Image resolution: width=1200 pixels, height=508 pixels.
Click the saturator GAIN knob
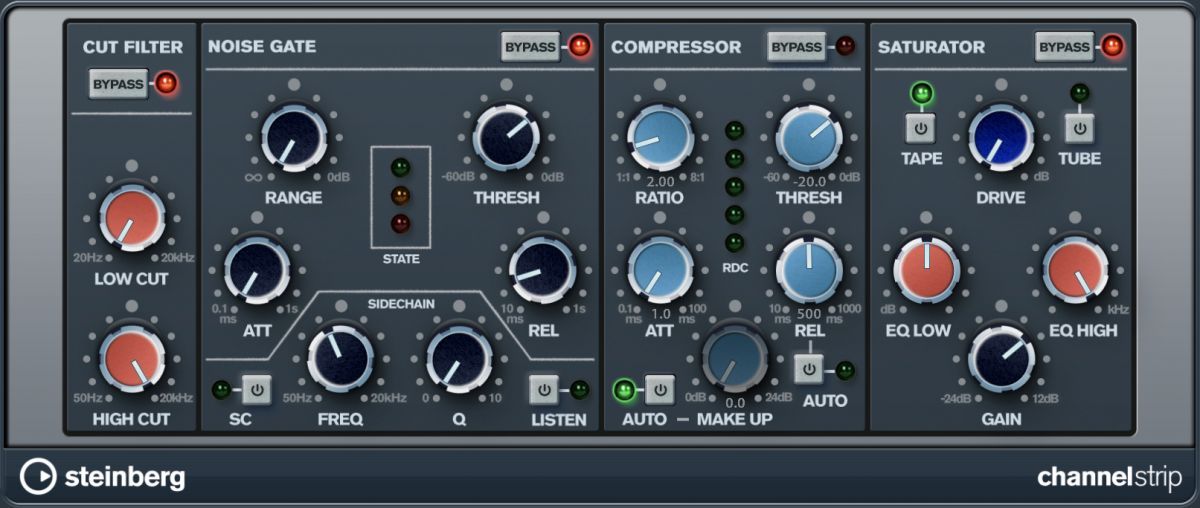pos(1001,358)
